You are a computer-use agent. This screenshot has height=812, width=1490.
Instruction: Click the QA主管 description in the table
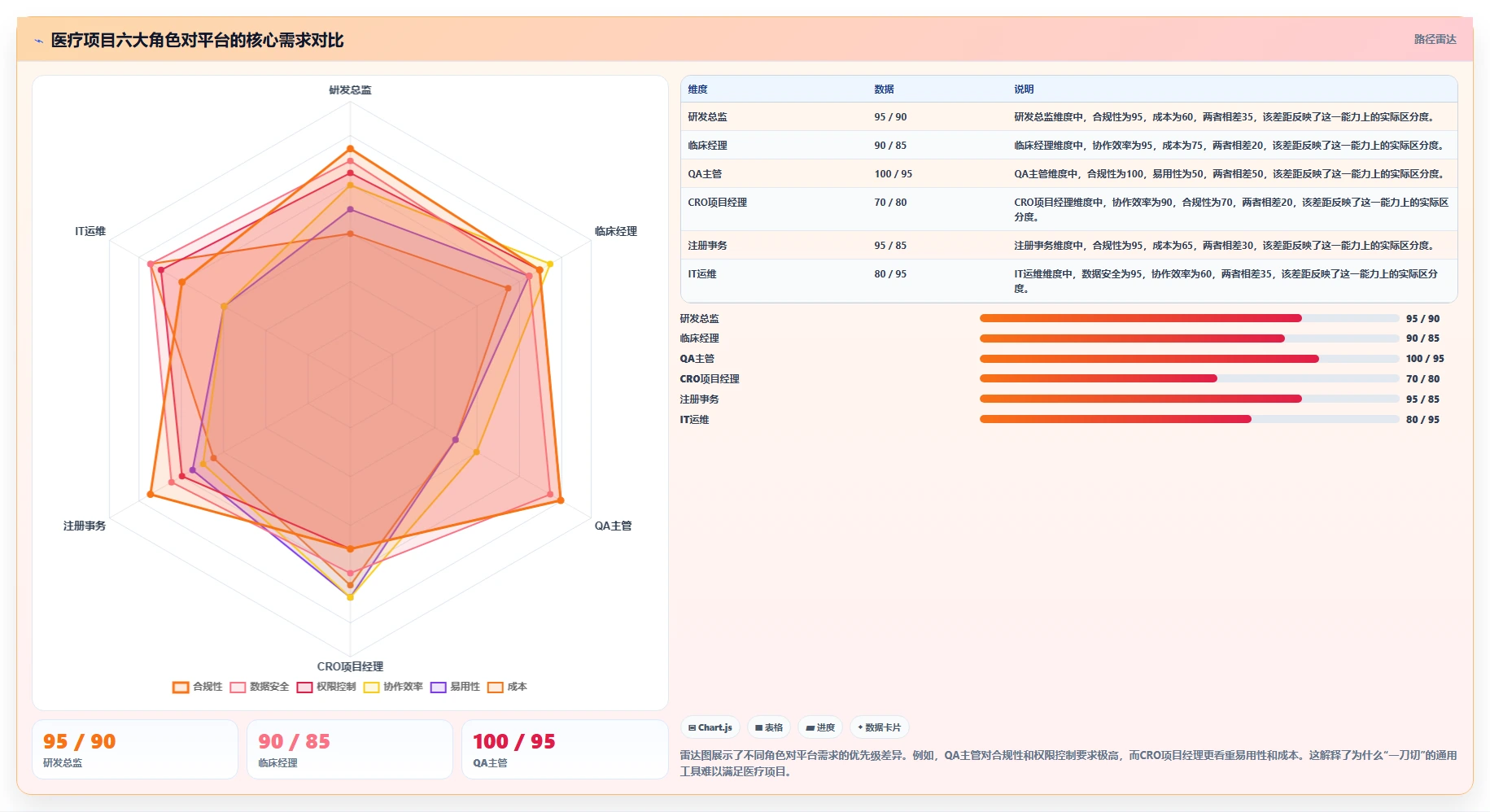tap(1229, 174)
